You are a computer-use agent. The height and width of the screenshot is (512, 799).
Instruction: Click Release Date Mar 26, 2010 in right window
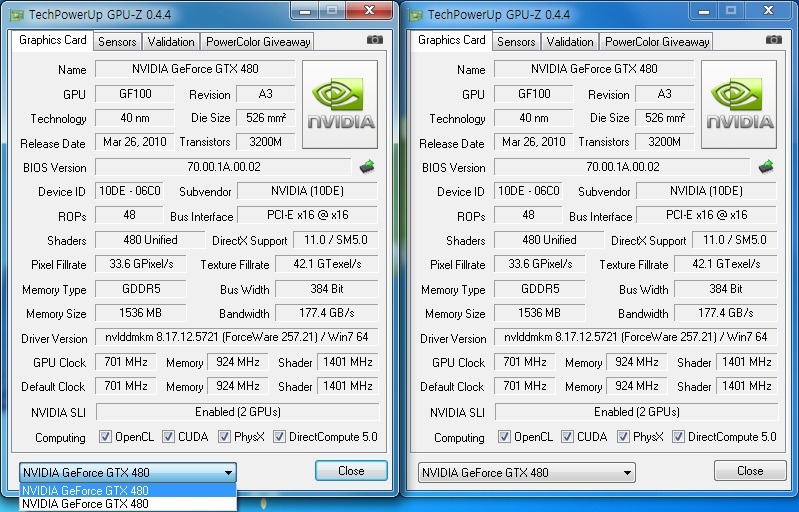pyautogui.click(x=534, y=142)
